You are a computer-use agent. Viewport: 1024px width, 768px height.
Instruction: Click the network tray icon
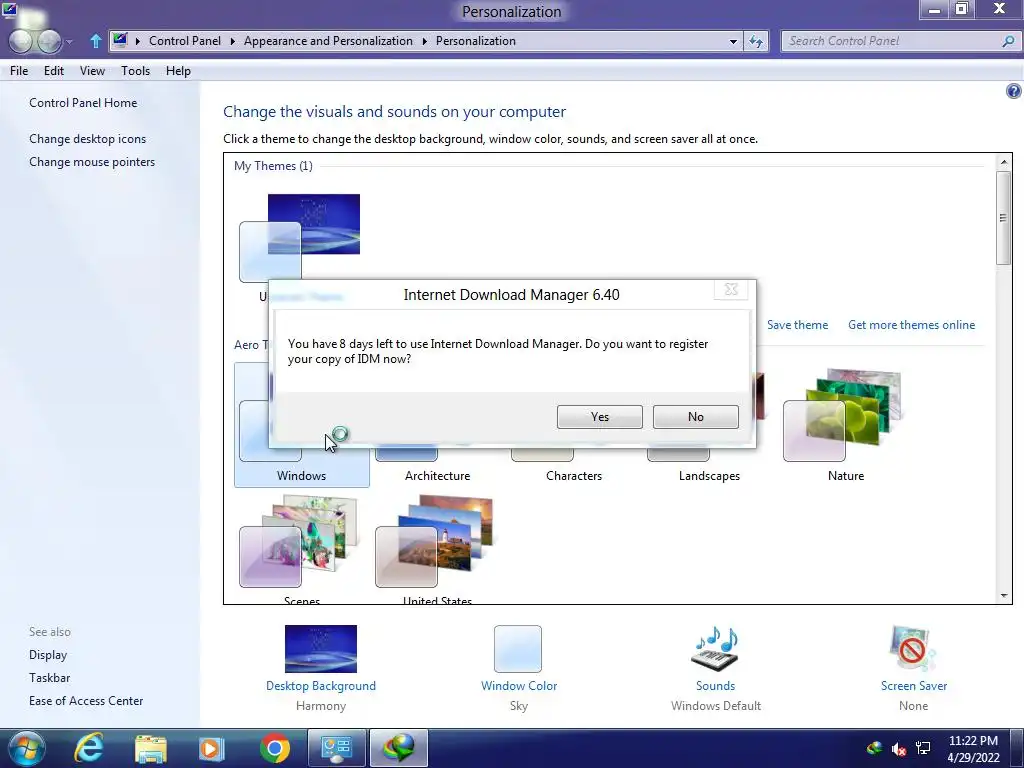tap(923, 748)
